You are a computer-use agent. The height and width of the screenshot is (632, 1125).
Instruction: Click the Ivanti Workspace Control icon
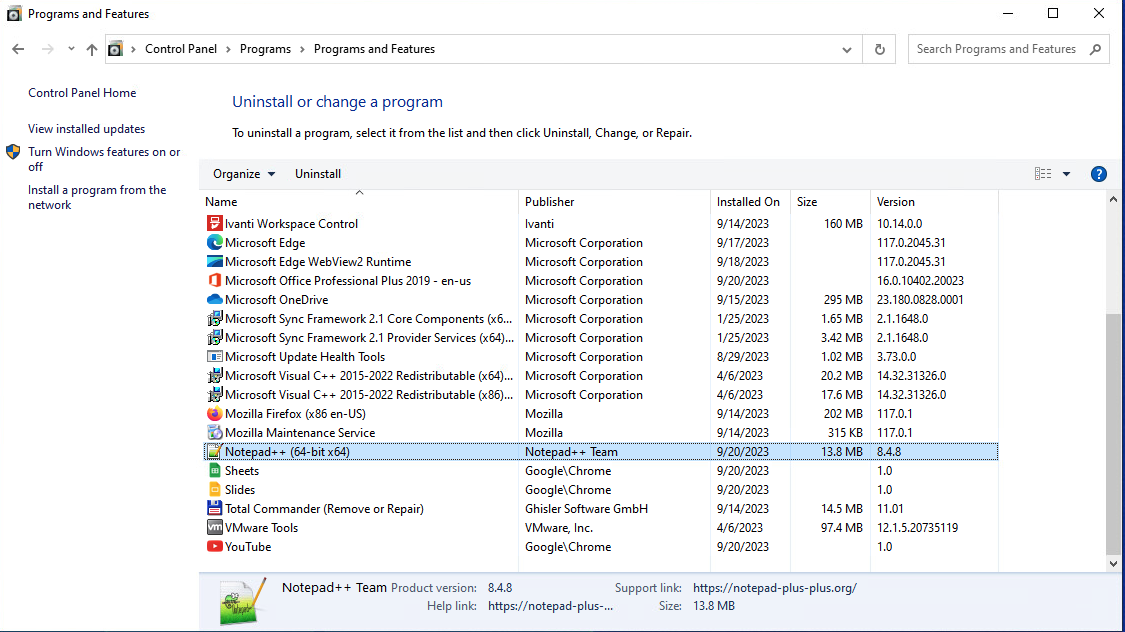click(214, 223)
